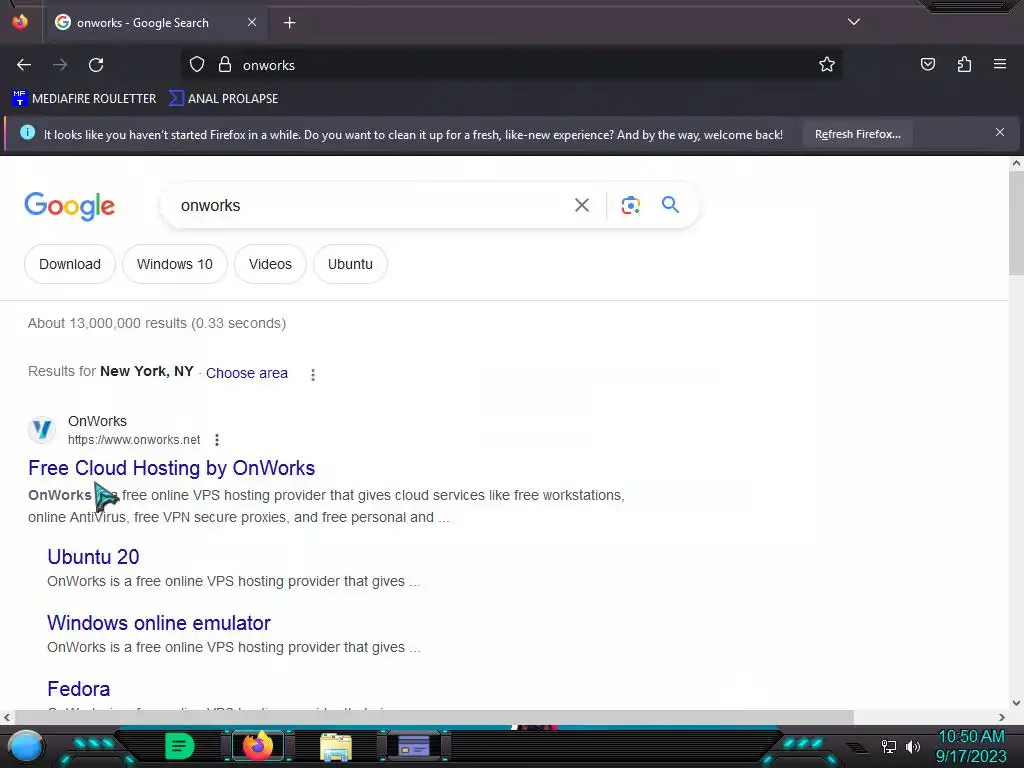Screen dimensions: 1024x768
Task: Open the Fedora sitelink
Action: coord(78,689)
